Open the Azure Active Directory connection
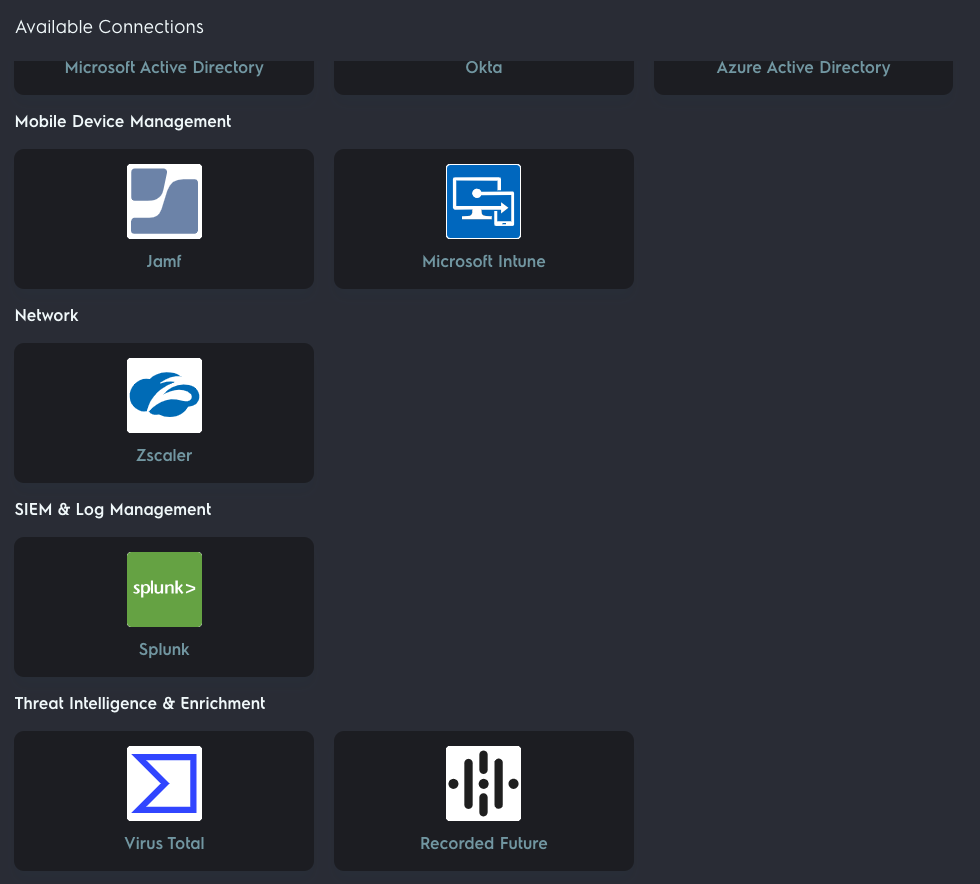Screen dimensions: 980x884 click(x=803, y=76)
